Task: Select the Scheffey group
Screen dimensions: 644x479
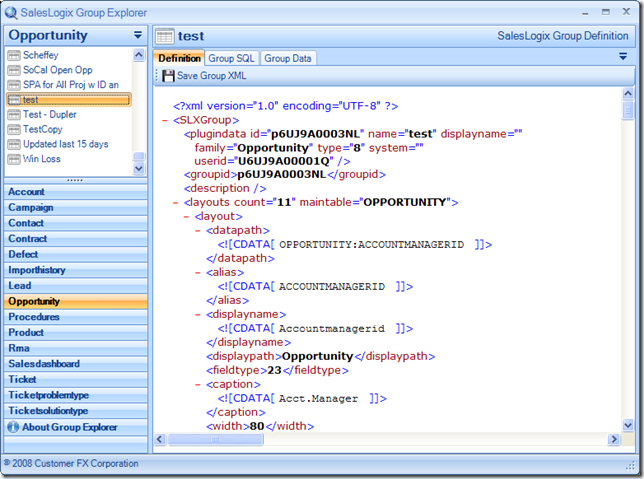Action: tap(41, 55)
